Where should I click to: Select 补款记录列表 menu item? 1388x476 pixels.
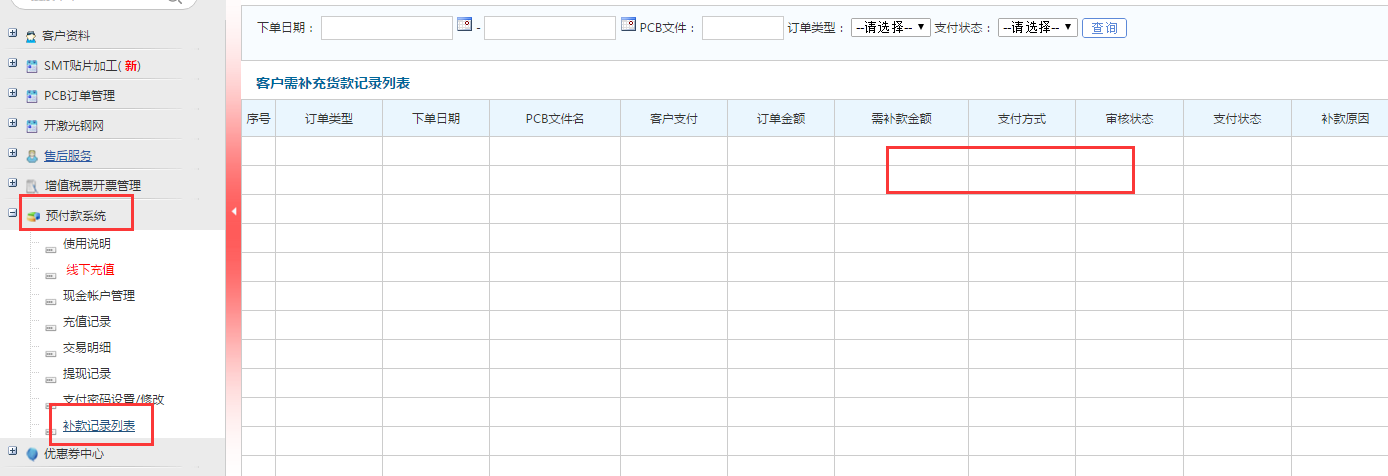[98, 426]
